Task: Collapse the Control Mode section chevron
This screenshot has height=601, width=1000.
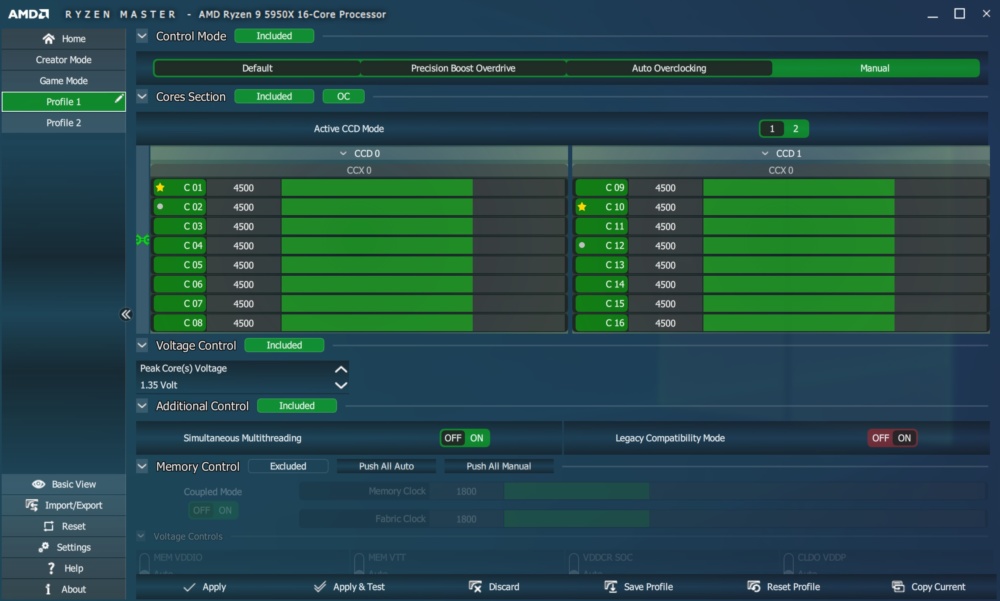Action: coord(142,36)
